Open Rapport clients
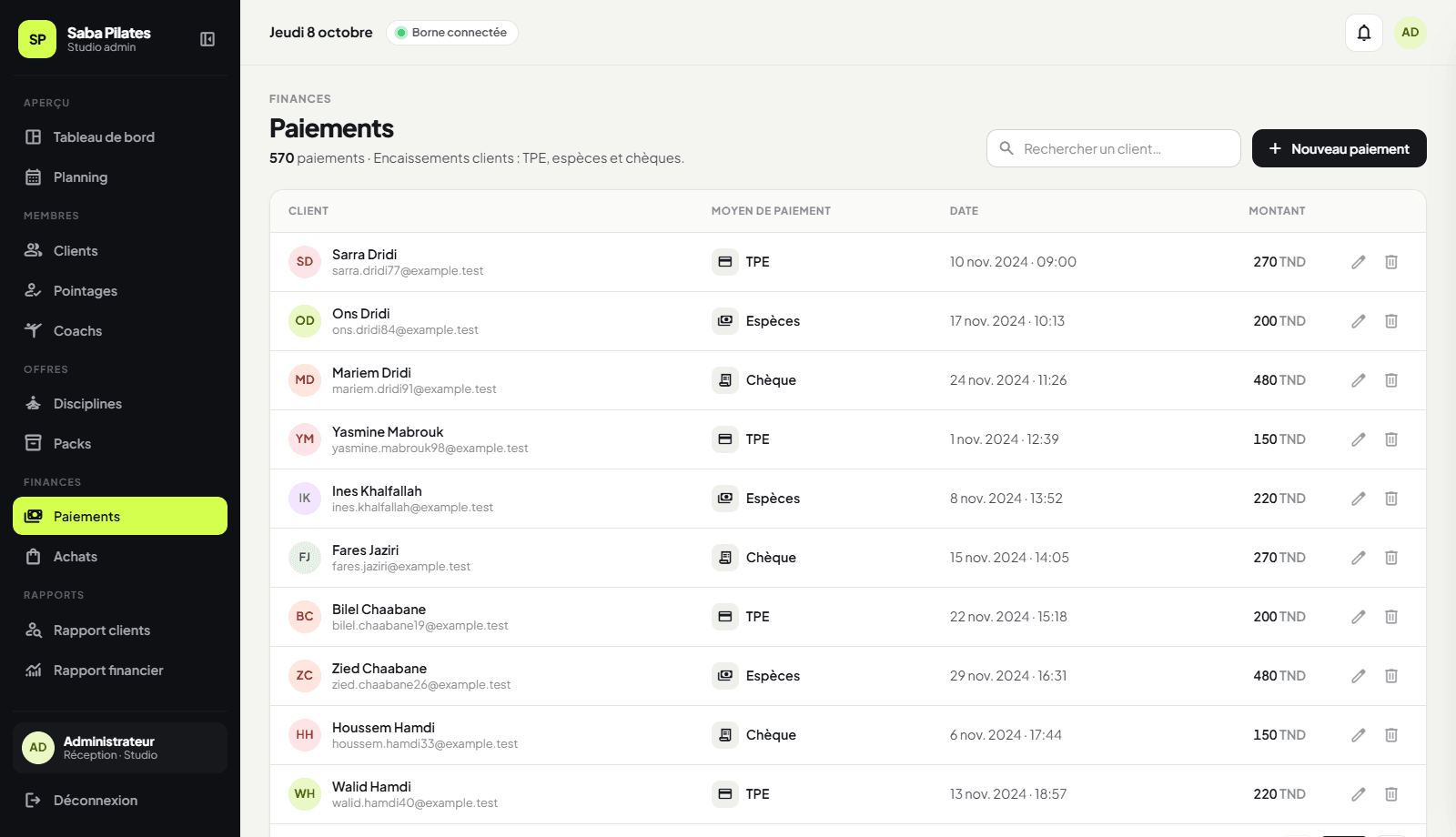This screenshot has height=837, width=1456. (120, 630)
